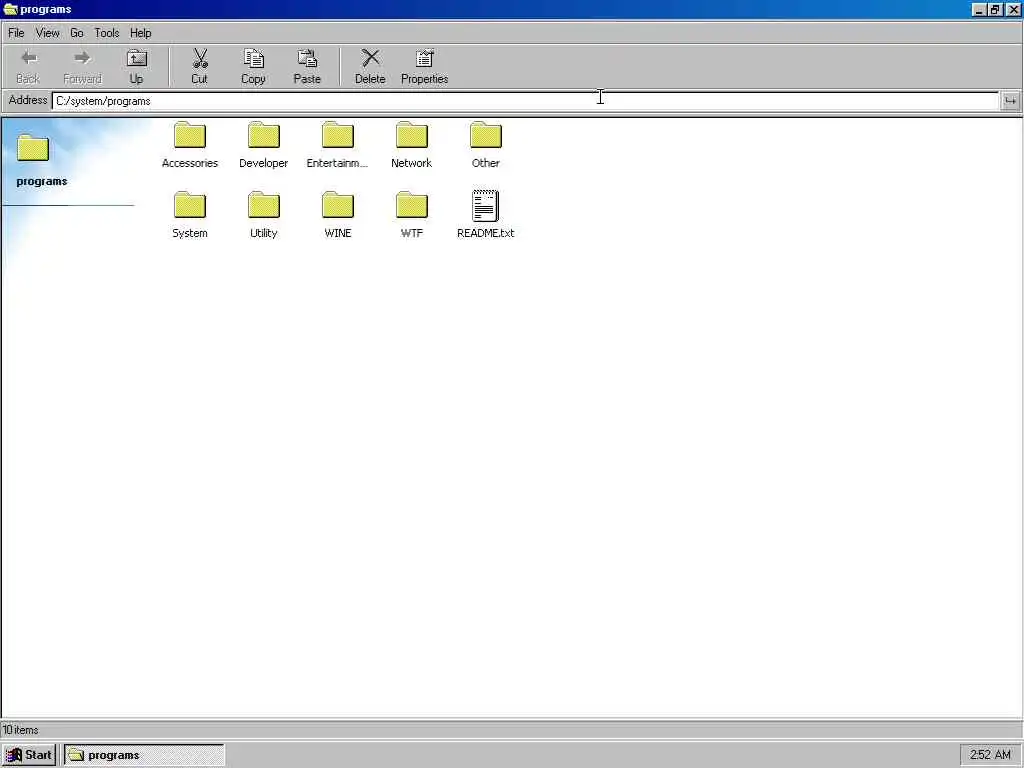The width and height of the screenshot is (1024, 768).
Task: Click the '10 items' status bar text
Action: click(x=21, y=729)
